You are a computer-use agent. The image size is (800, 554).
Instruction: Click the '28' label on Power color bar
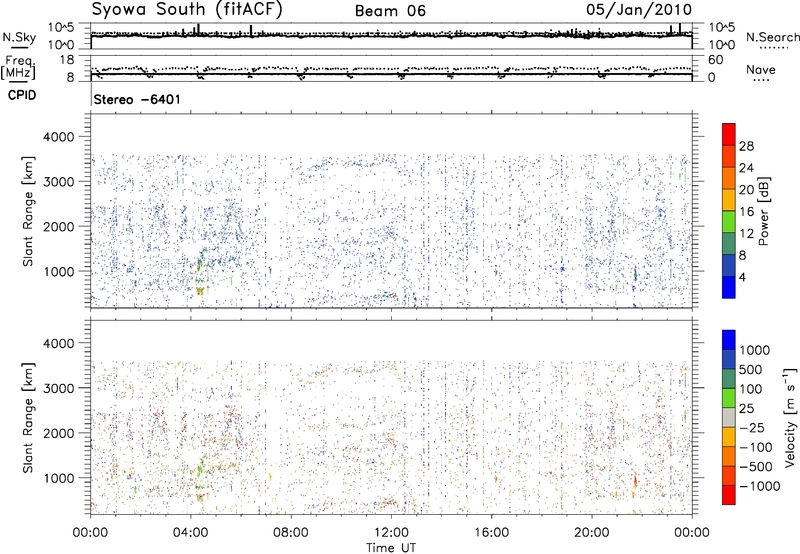746,146
